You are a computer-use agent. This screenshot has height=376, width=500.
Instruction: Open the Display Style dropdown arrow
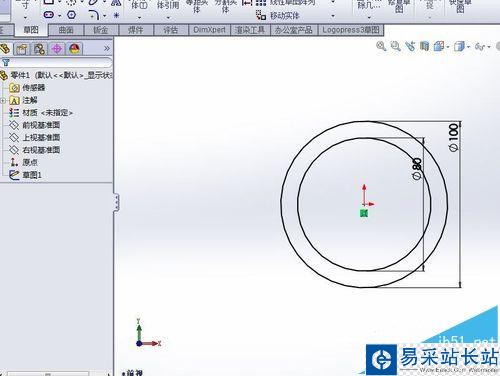[468, 47]
